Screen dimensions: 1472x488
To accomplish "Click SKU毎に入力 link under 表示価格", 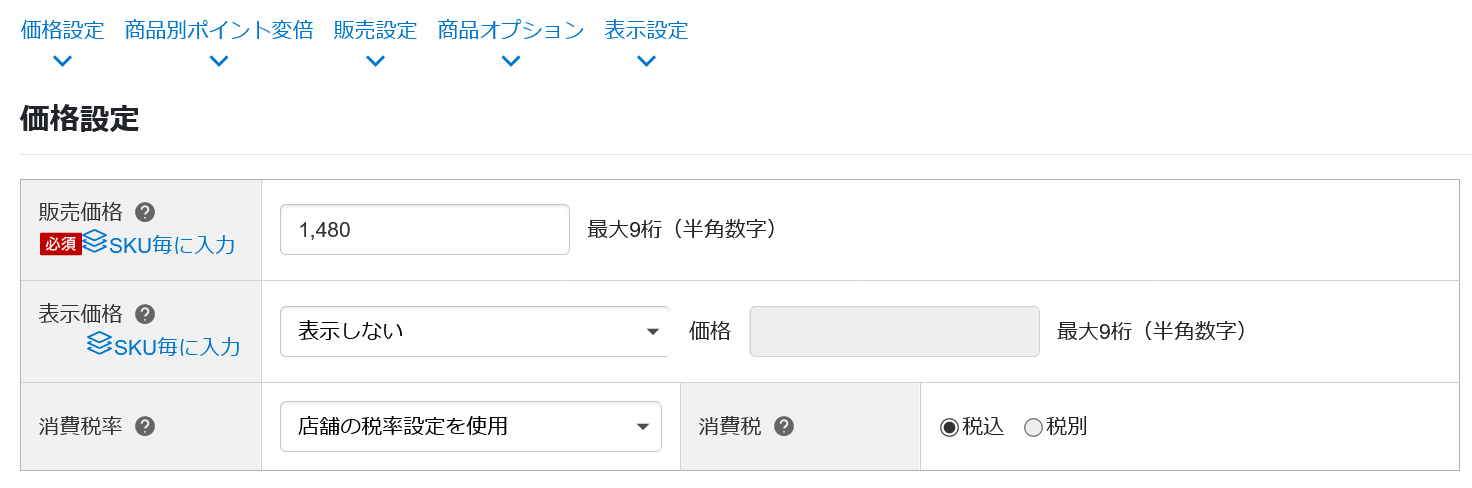I will click(176, 347).
